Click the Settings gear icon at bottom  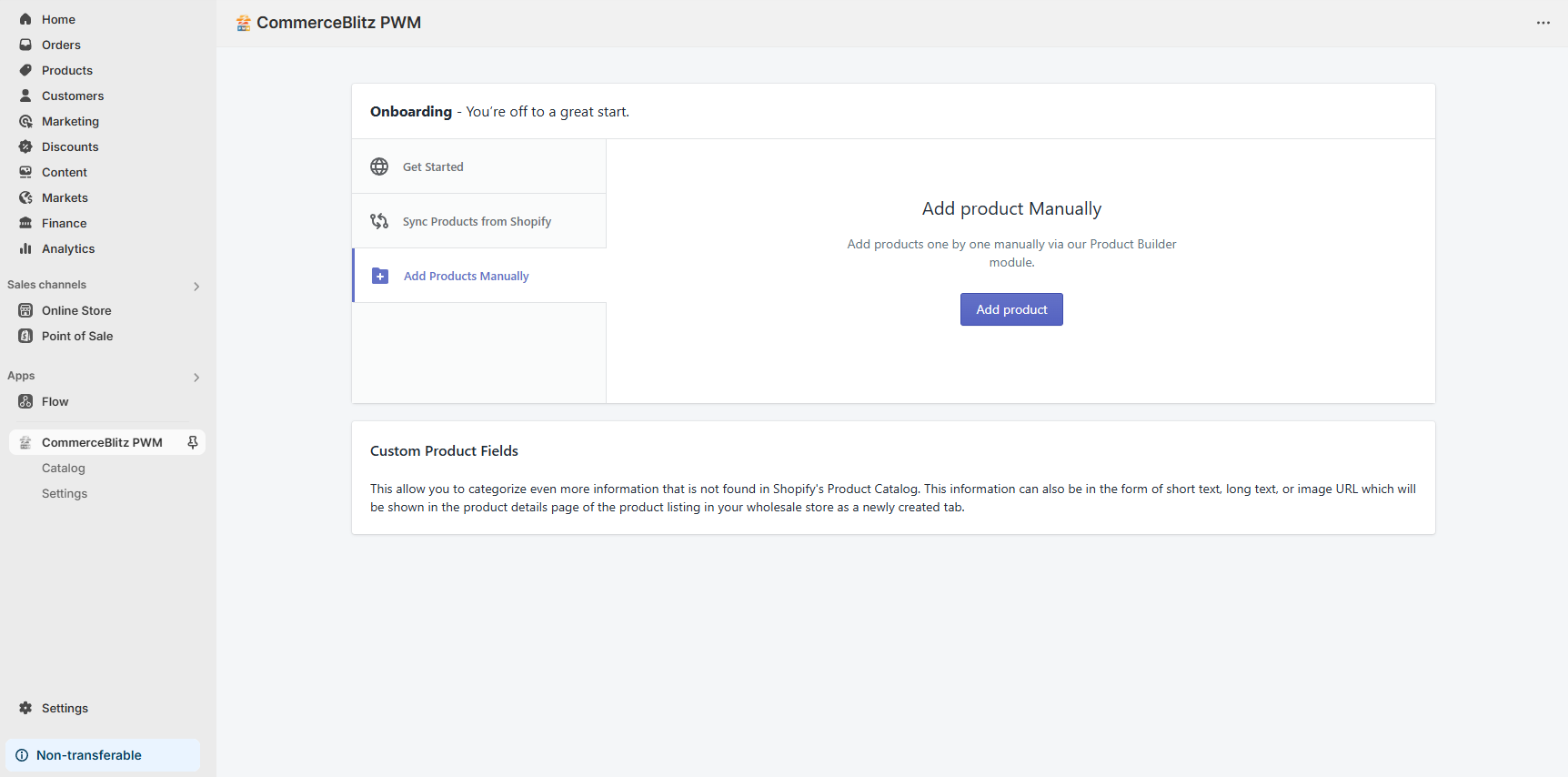[25, 708]
